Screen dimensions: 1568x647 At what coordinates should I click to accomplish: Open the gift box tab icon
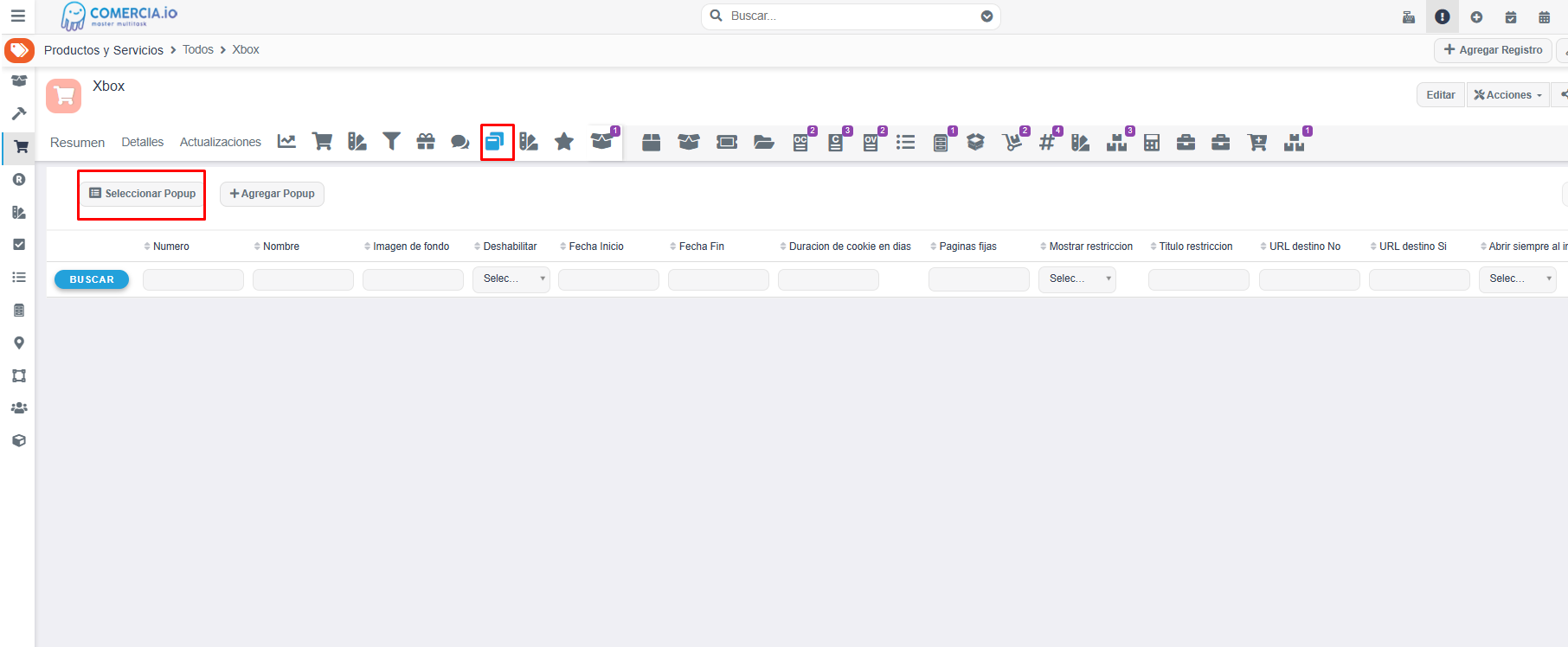426,142
